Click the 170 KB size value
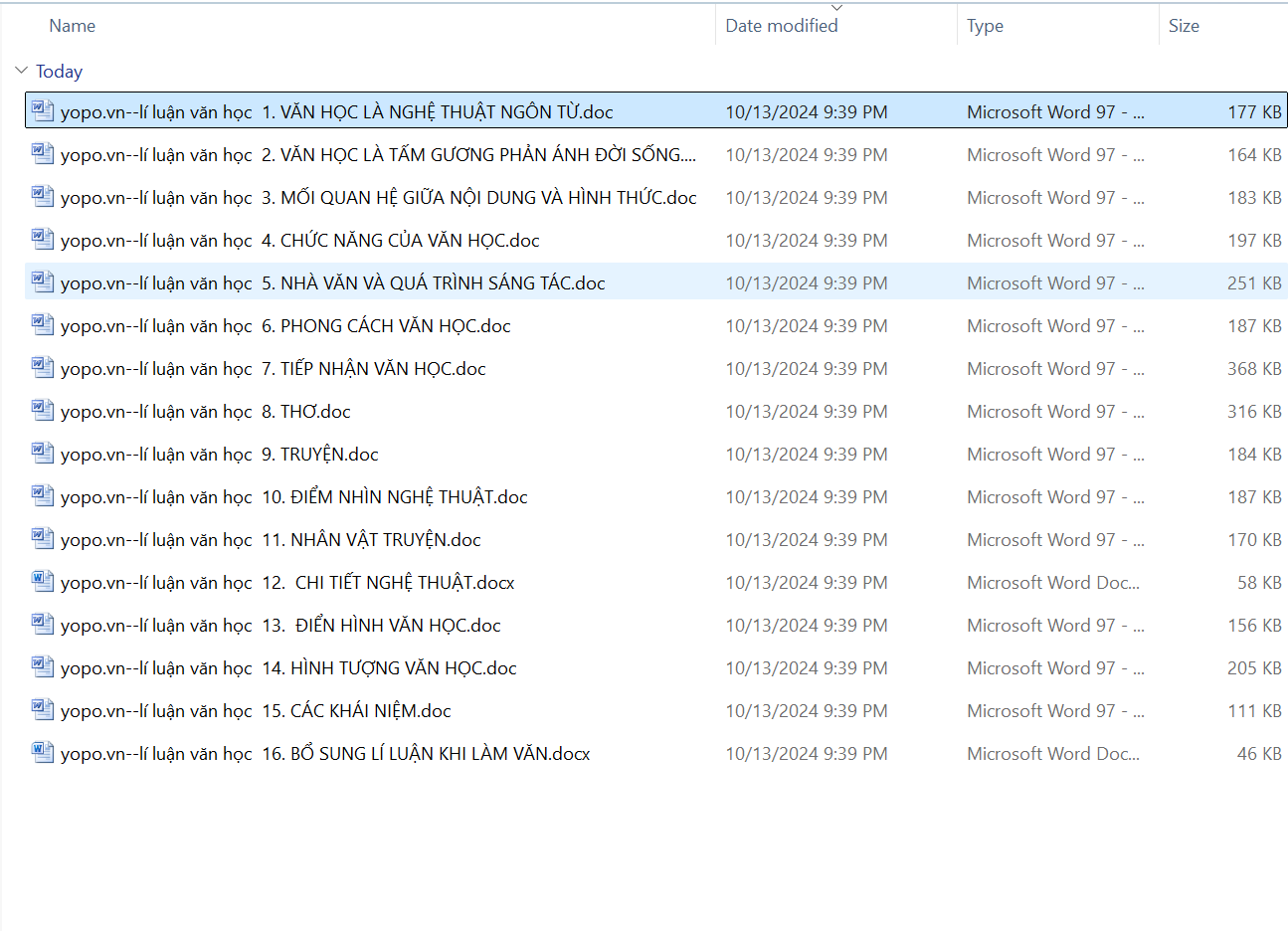 tap(1254, 540)
